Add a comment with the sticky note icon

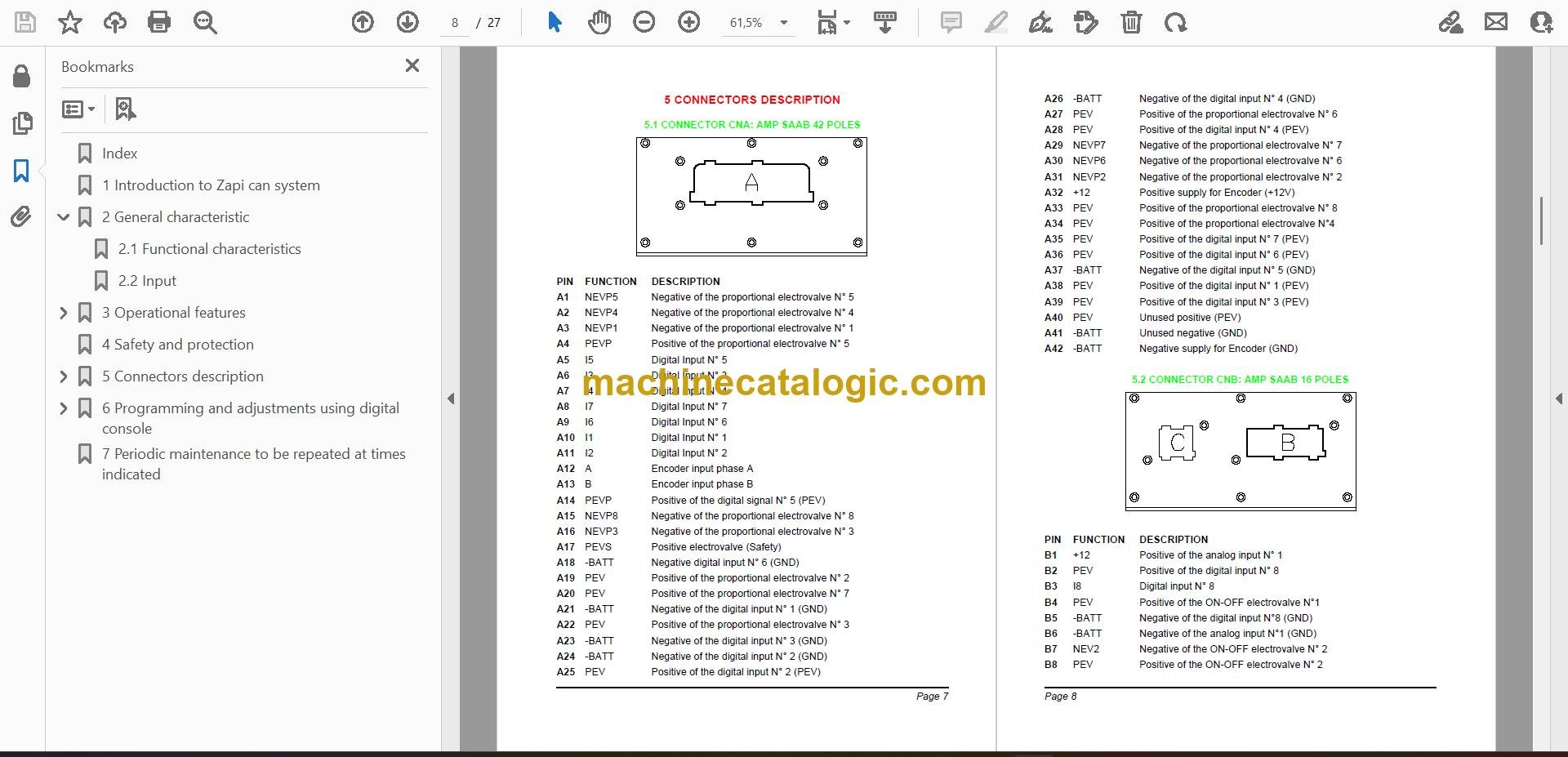click(951, 22)
